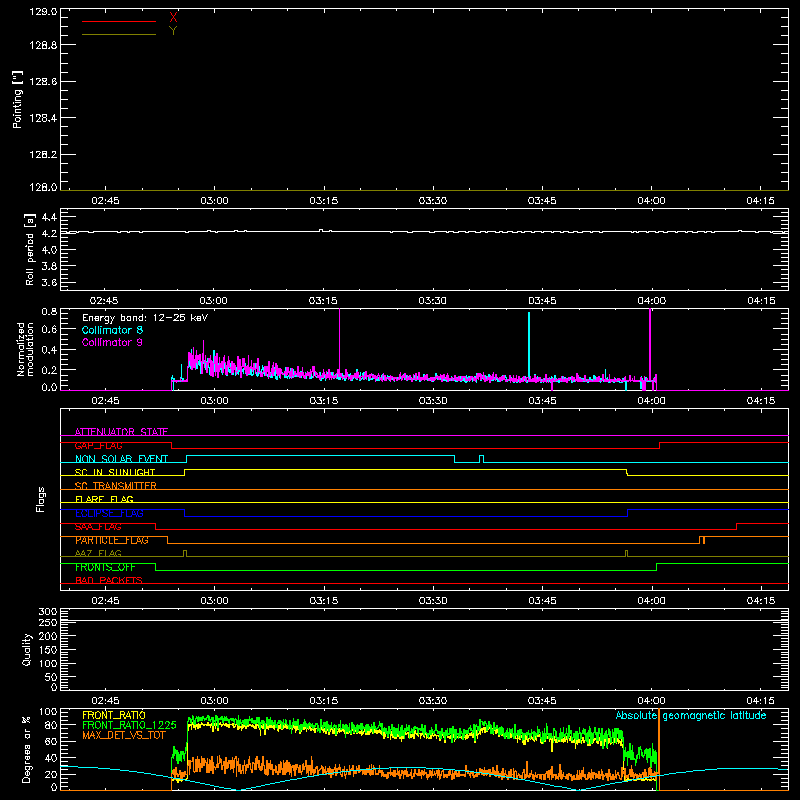Click the 128.2 tick label
800x800 pixels.
pos(43,155)
